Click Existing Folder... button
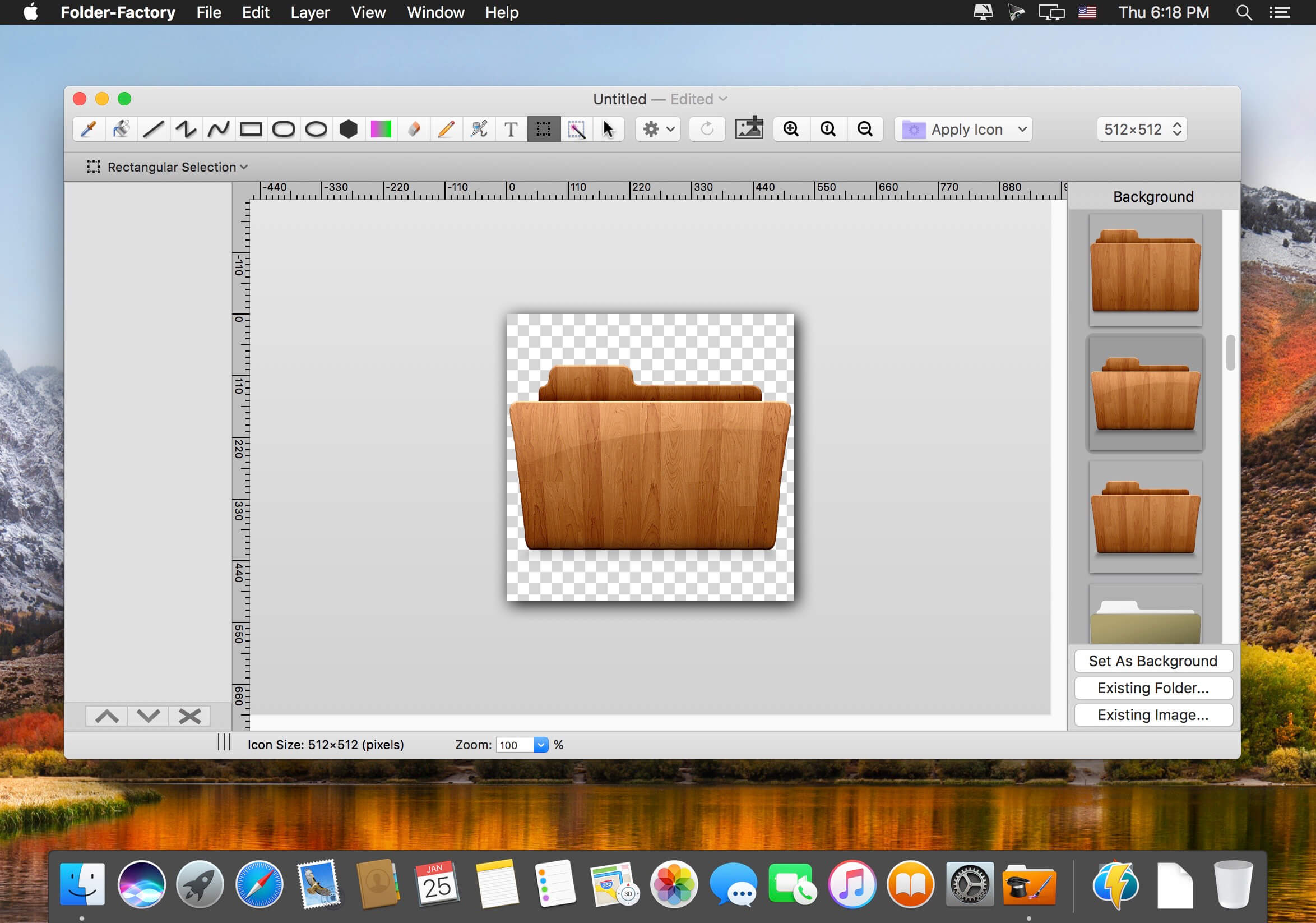The image size is (1316, 923). click(1153, 688)
